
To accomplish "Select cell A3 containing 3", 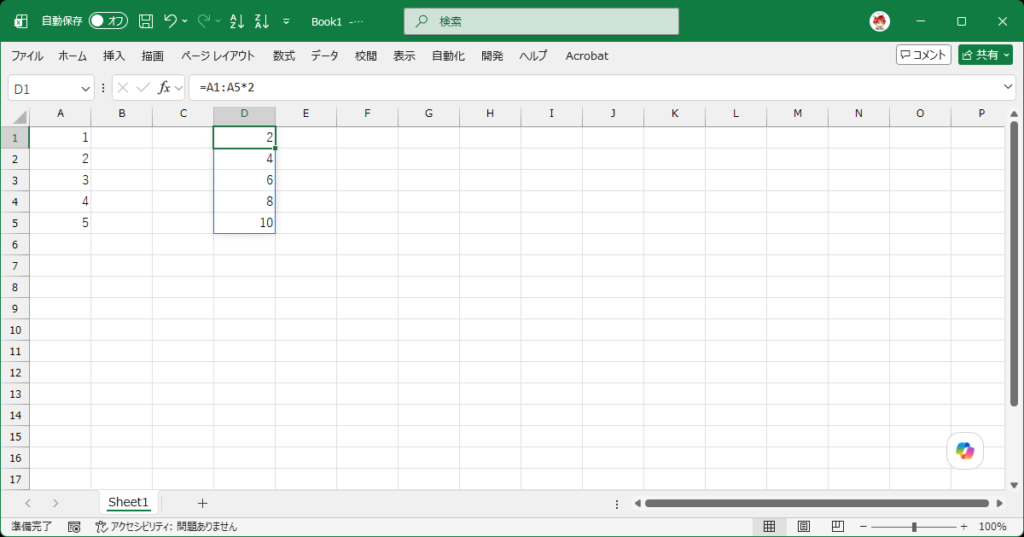I will click(x=60, y=180).
